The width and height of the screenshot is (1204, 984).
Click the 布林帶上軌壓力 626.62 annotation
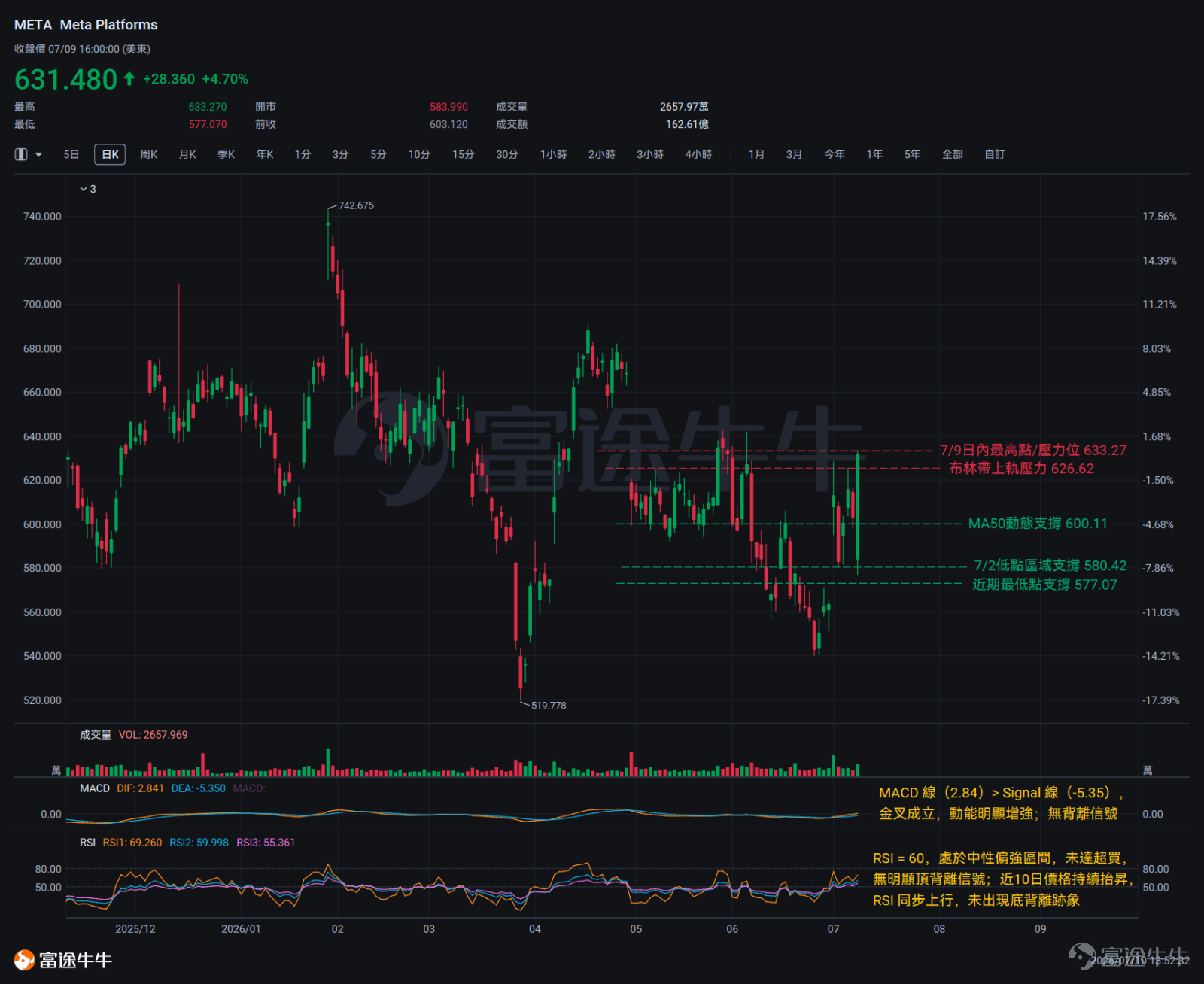[x=1021, y=469]
